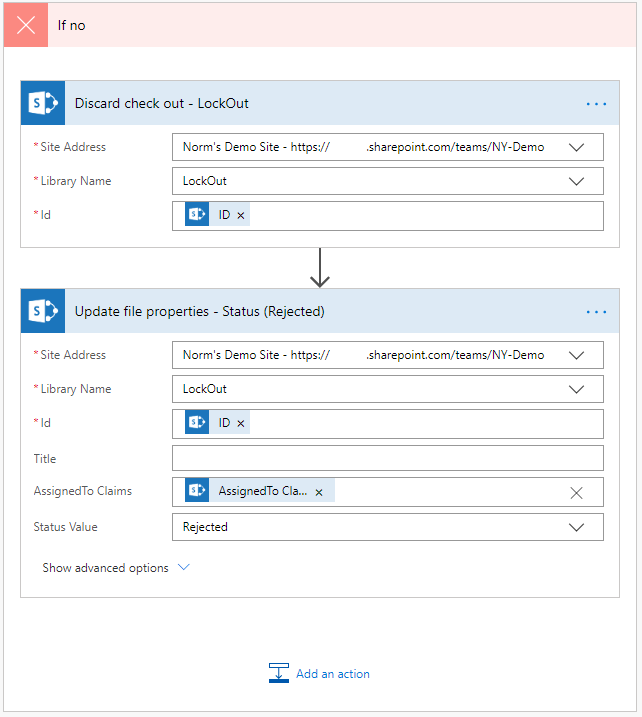Click the Add an action icon

279,674
